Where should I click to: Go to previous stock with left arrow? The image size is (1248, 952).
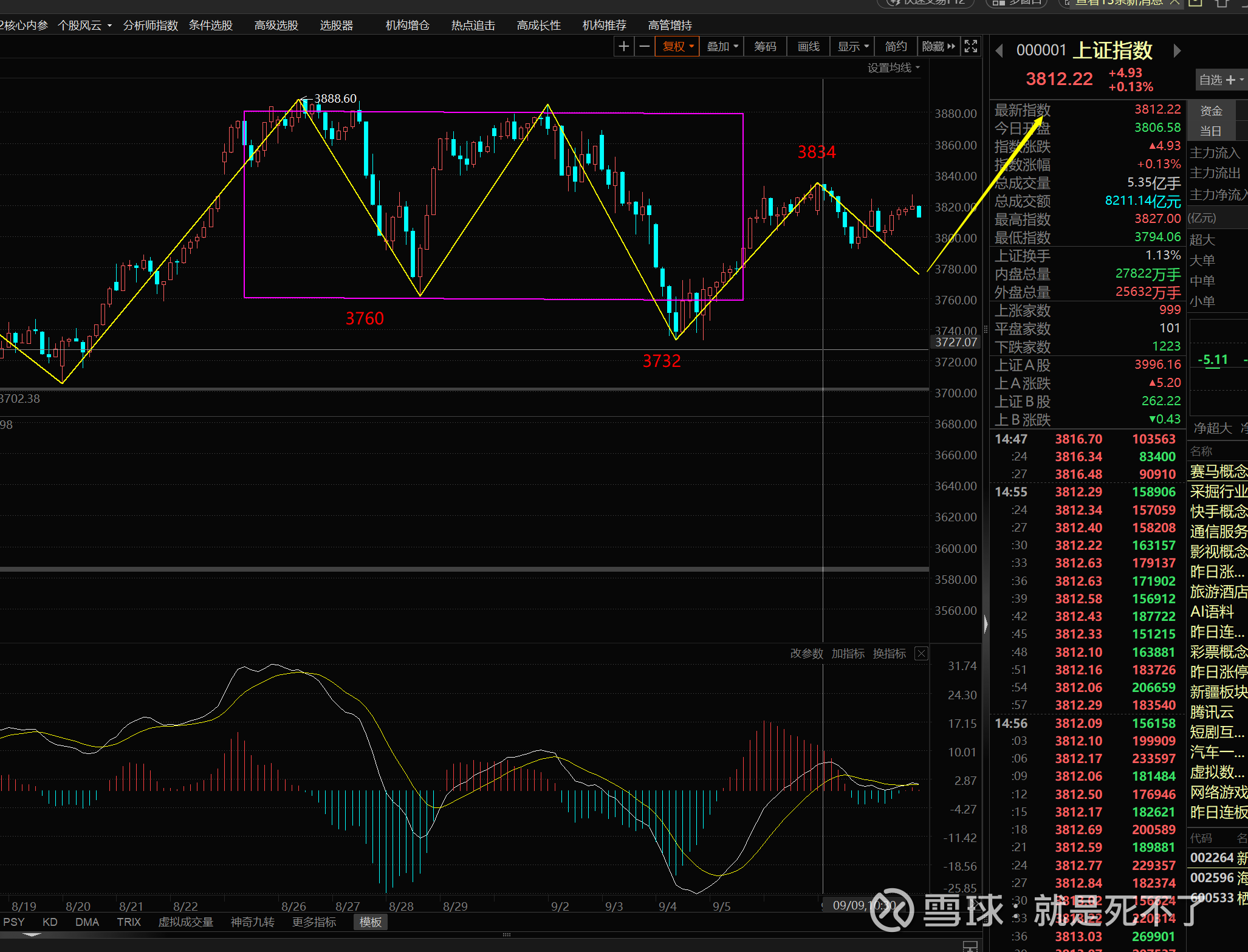[999, 51]
